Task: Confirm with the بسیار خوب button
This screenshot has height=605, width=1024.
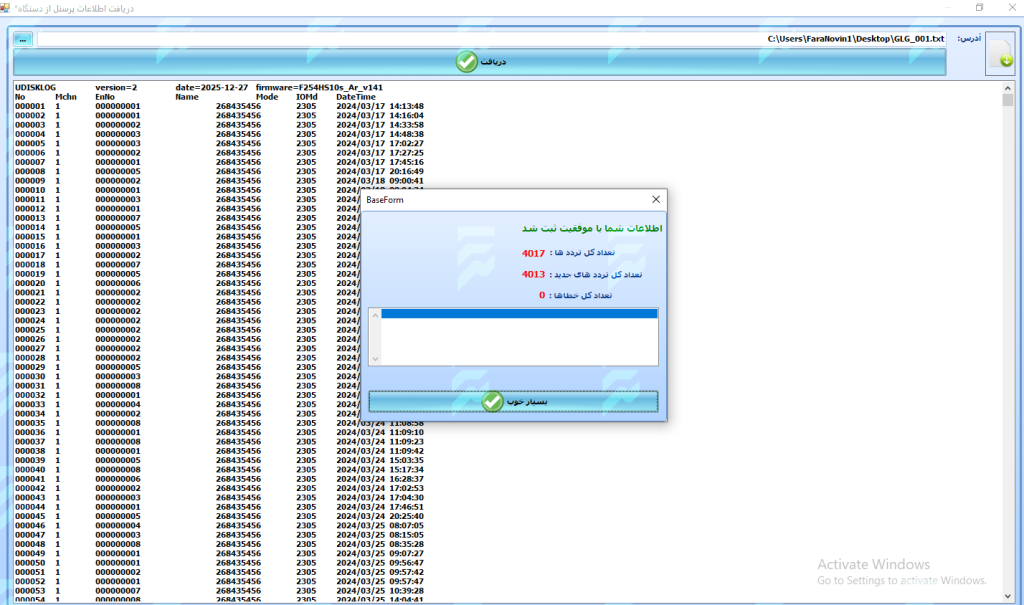Action: coord(513,401)
